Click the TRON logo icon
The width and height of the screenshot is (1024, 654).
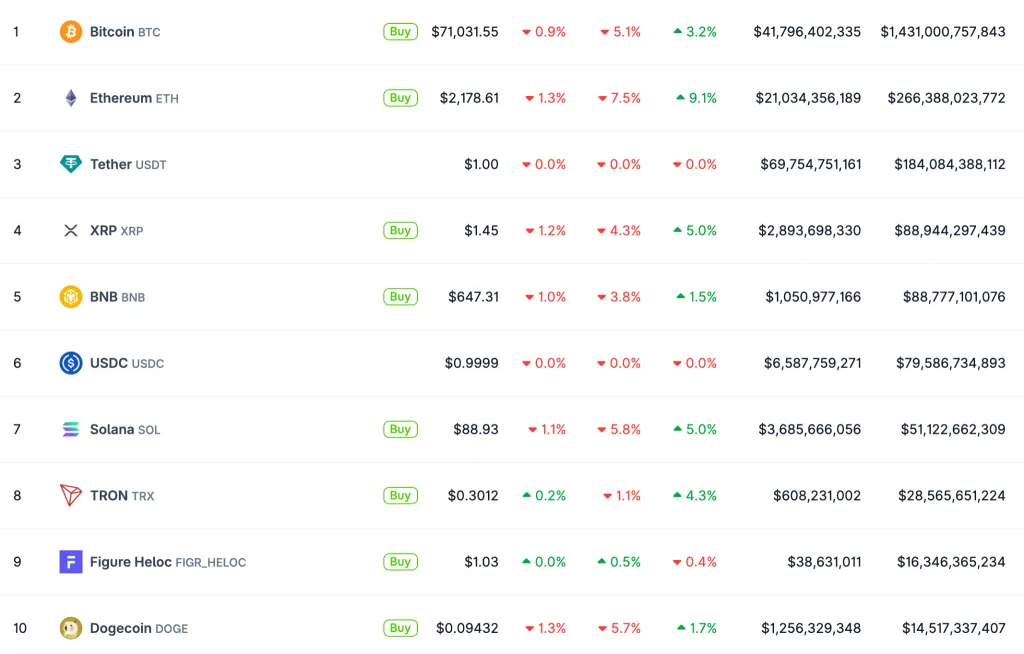pyautogui.click(x=70, y=495)
